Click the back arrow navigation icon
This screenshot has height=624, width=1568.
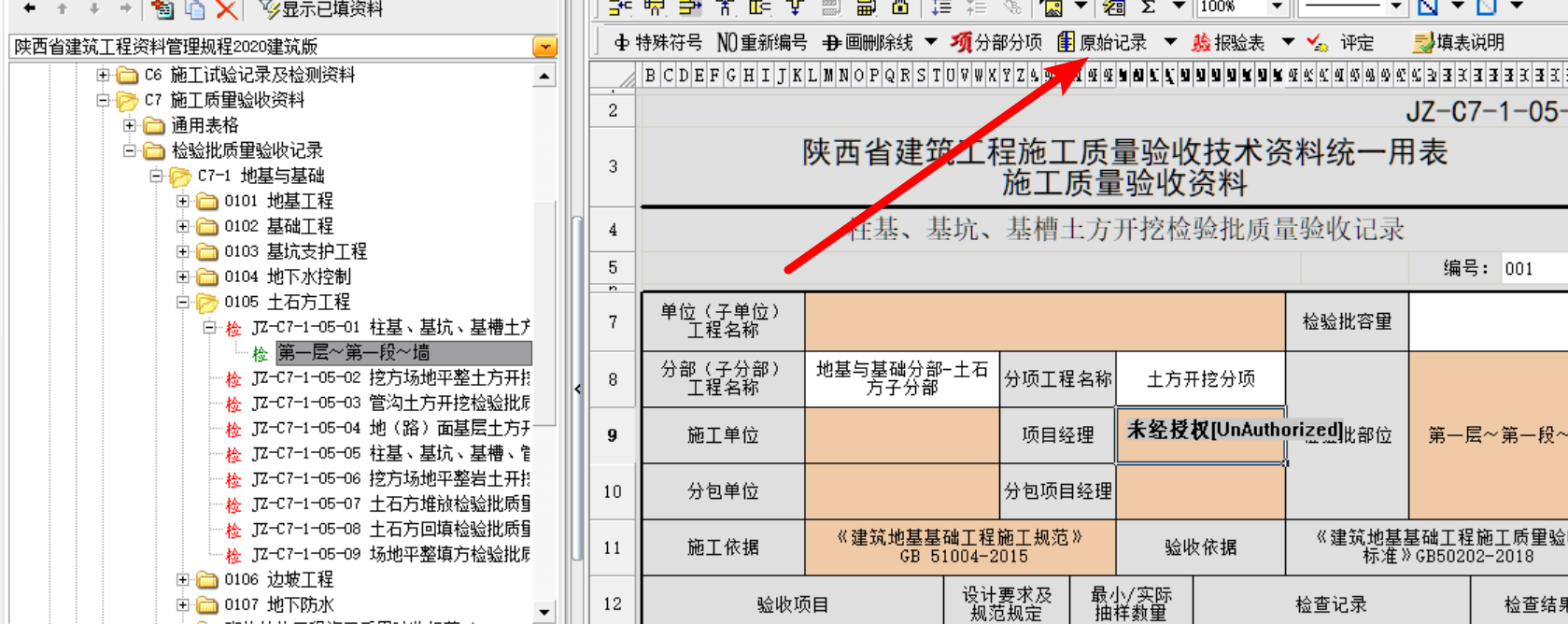point(30,9)
